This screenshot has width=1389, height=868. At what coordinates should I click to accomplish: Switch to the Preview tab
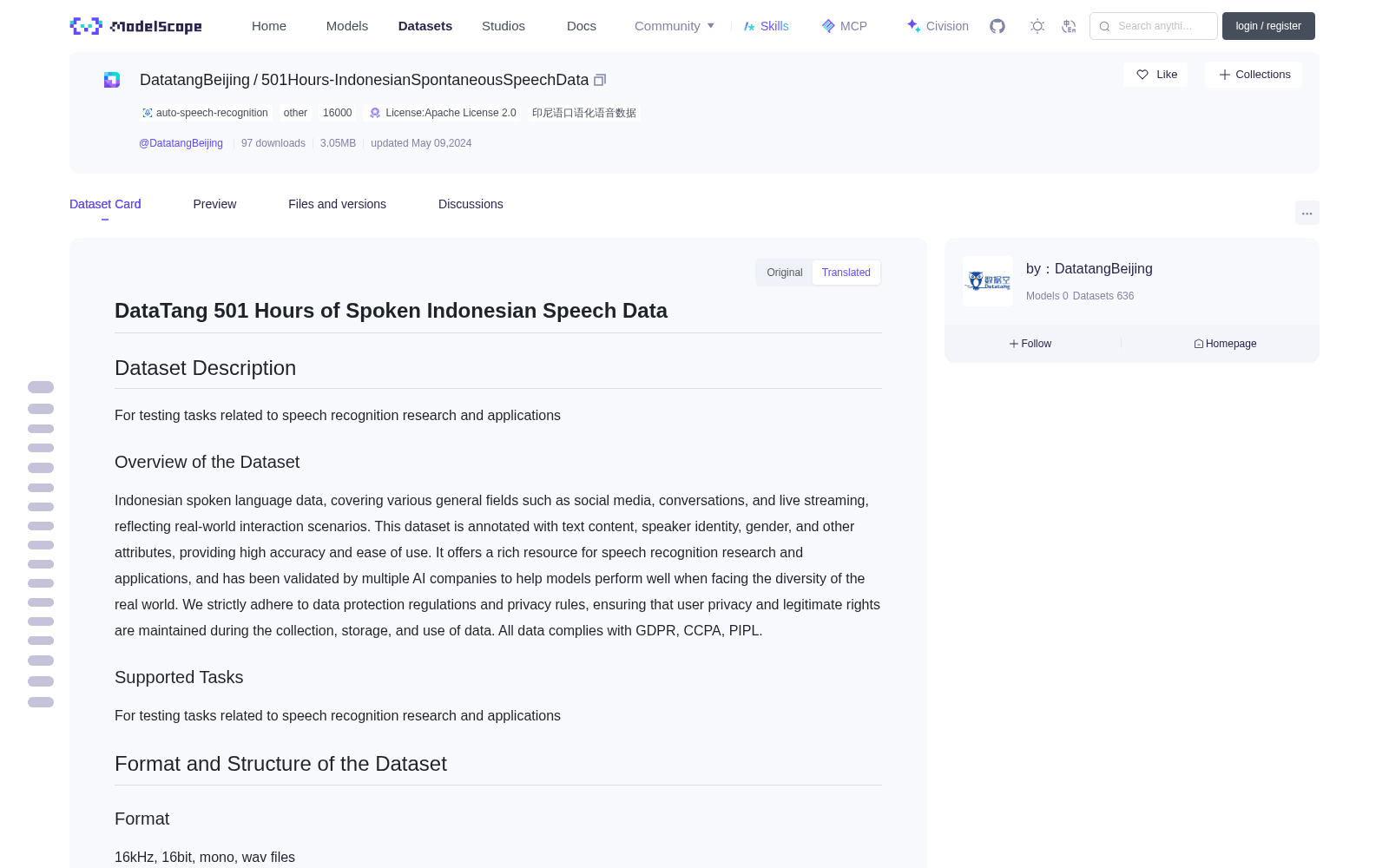click(x=214, y=204)
